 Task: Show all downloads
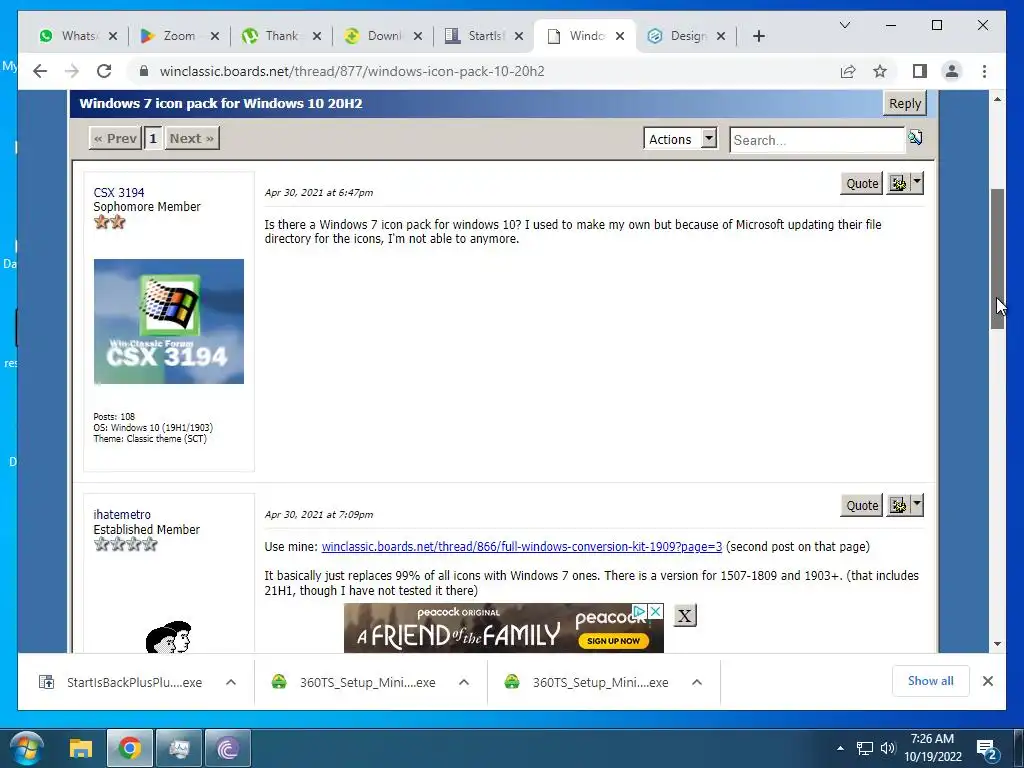tap(931, 681)
